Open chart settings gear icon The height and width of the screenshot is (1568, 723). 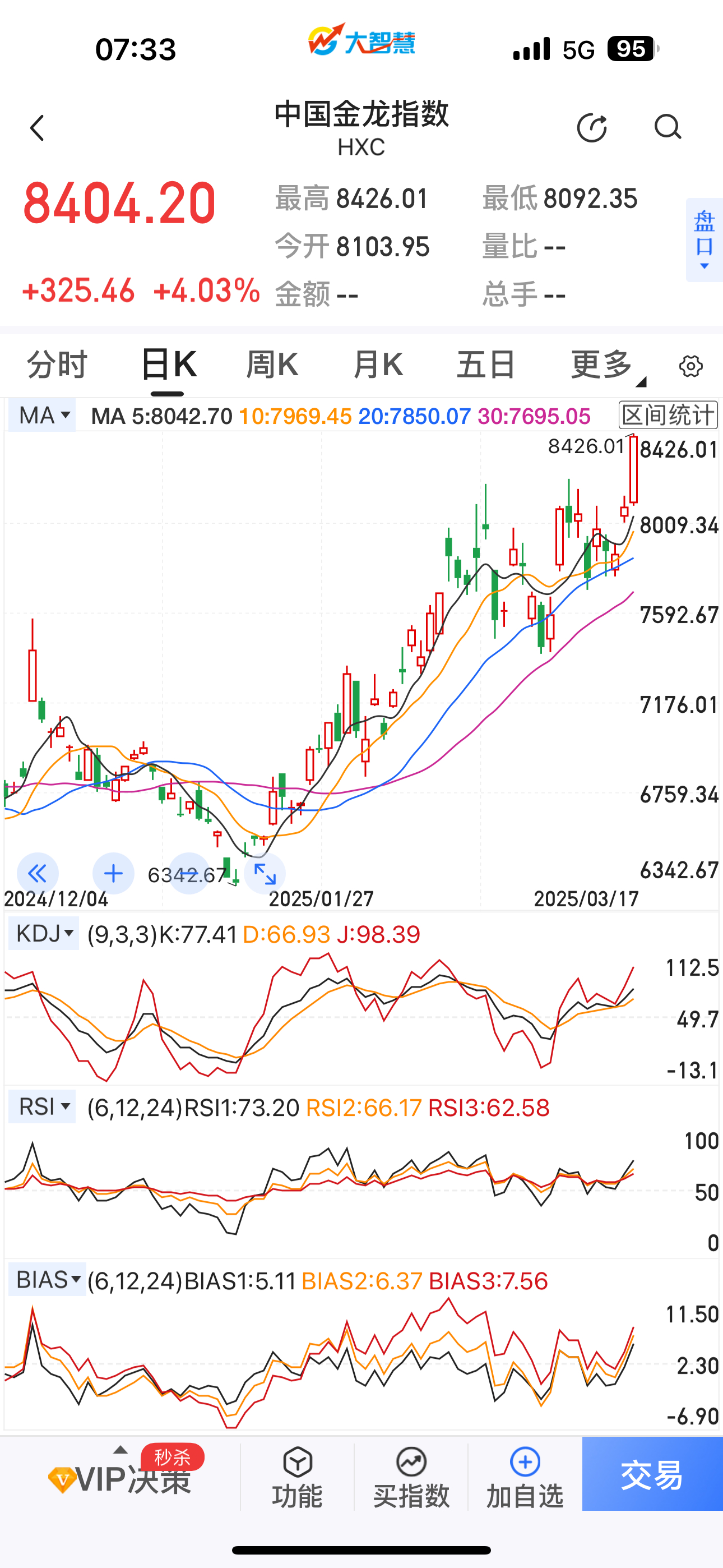point(690,366)
